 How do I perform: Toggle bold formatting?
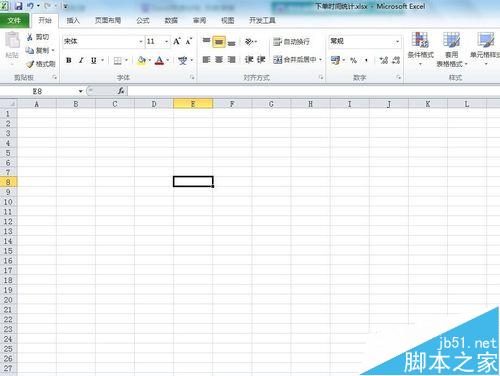click(69, 60)
